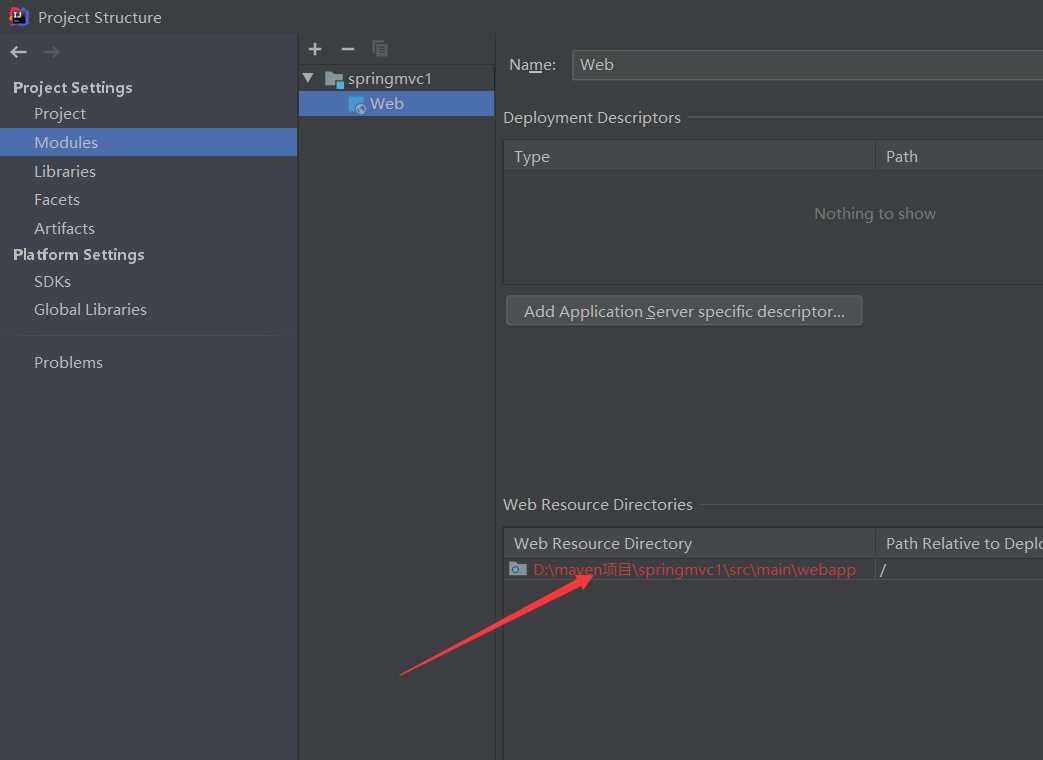Image resolution: width=1043 pixels, height=760 pixels.
Task: Click the Path column header
Action: [959, 156]
